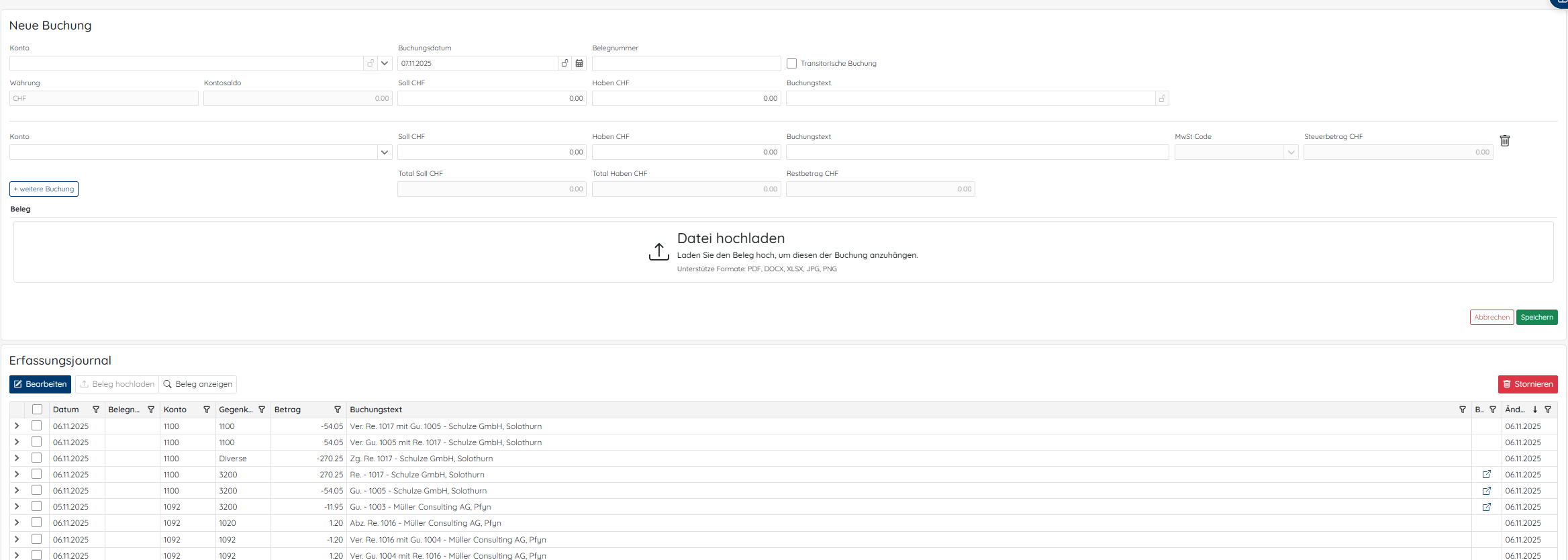Image resolution: width=1568 pixels, height=560 pixels.
Task: Click the lock icon in Buchungstext field
Action: [x=1162, y=99]
